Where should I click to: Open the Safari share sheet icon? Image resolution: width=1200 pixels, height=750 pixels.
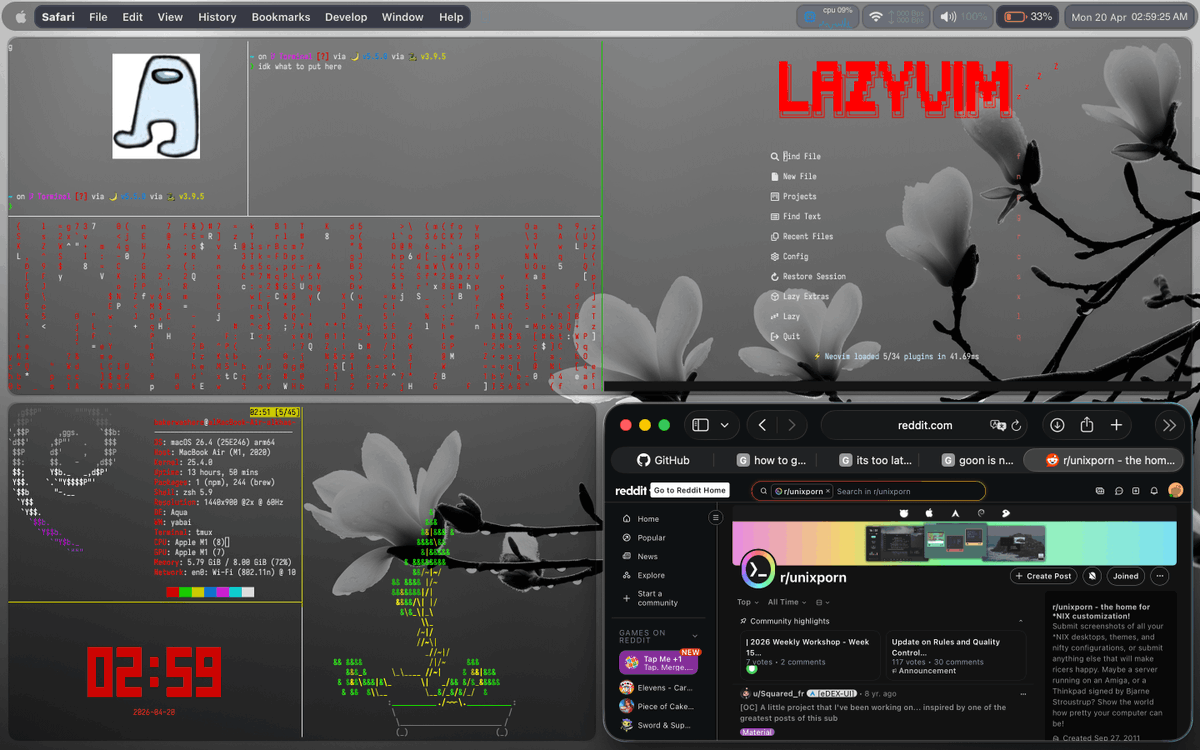tap(1086, 425)
